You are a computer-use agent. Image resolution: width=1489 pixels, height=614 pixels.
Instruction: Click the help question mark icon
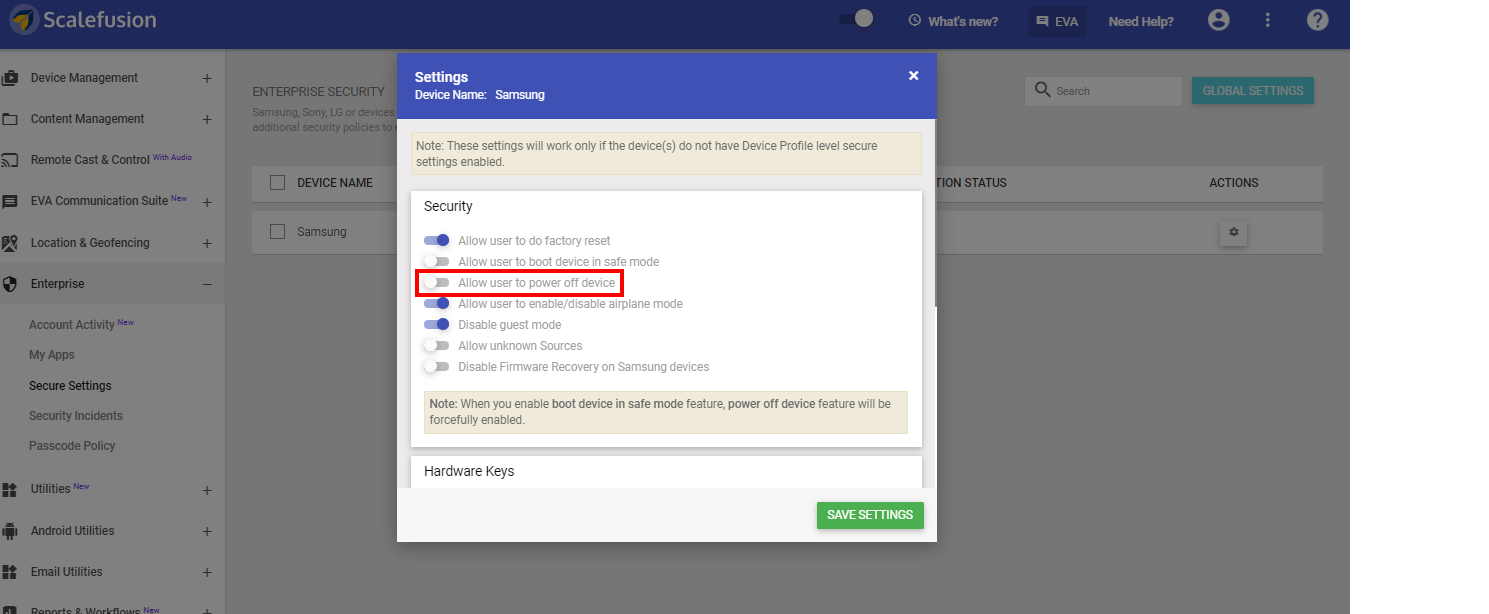[1318, 20]
